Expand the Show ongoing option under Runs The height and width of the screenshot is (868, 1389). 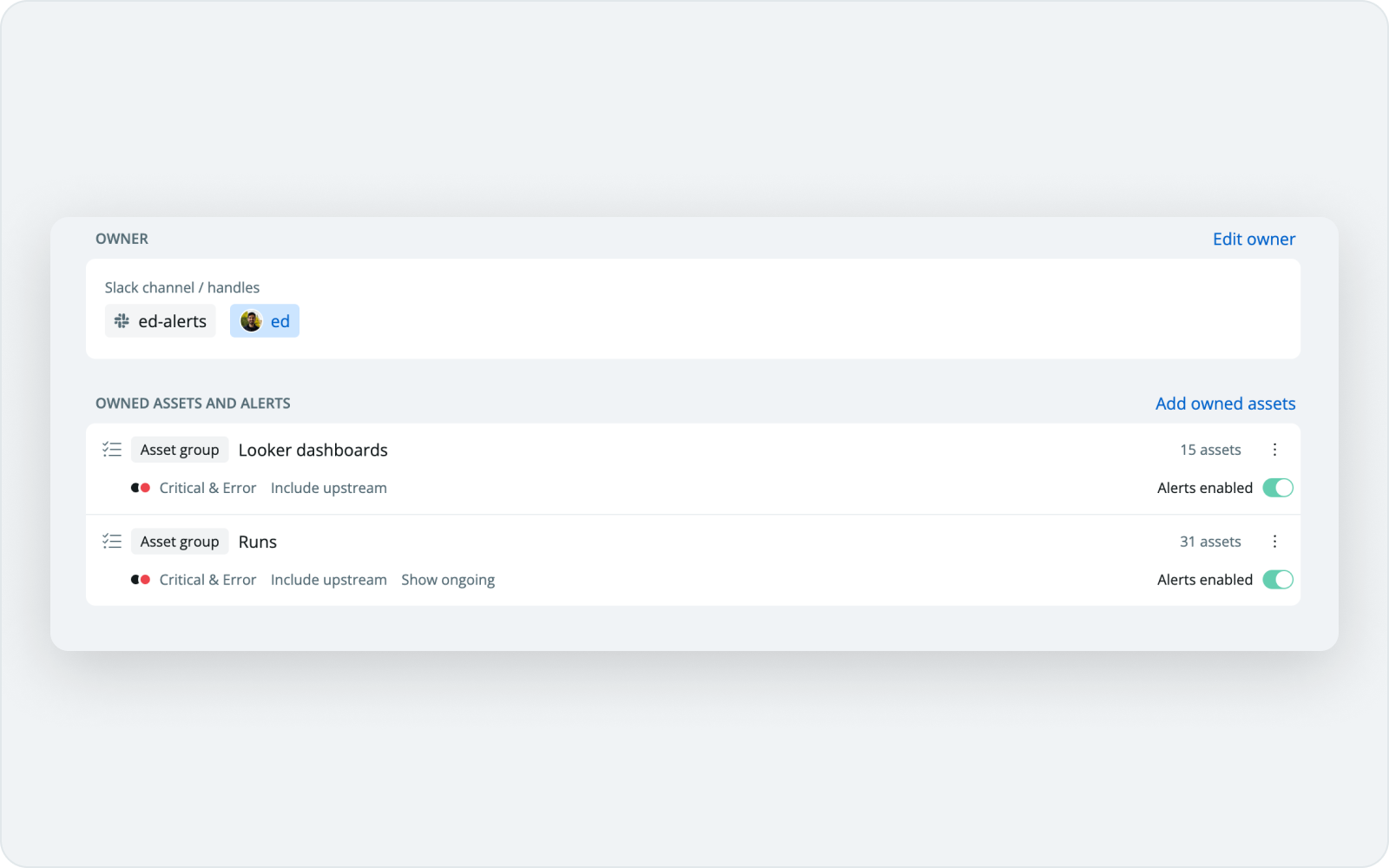448,579
